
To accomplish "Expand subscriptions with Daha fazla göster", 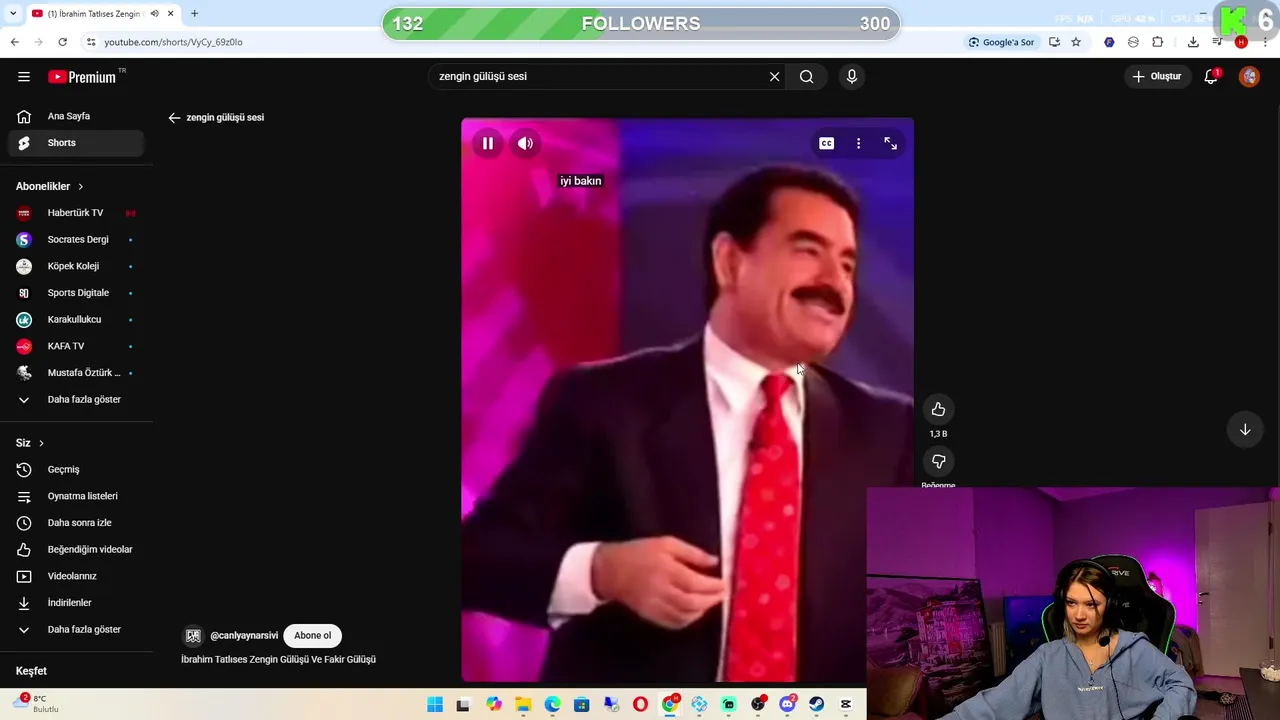I will (x=76, y=400).
